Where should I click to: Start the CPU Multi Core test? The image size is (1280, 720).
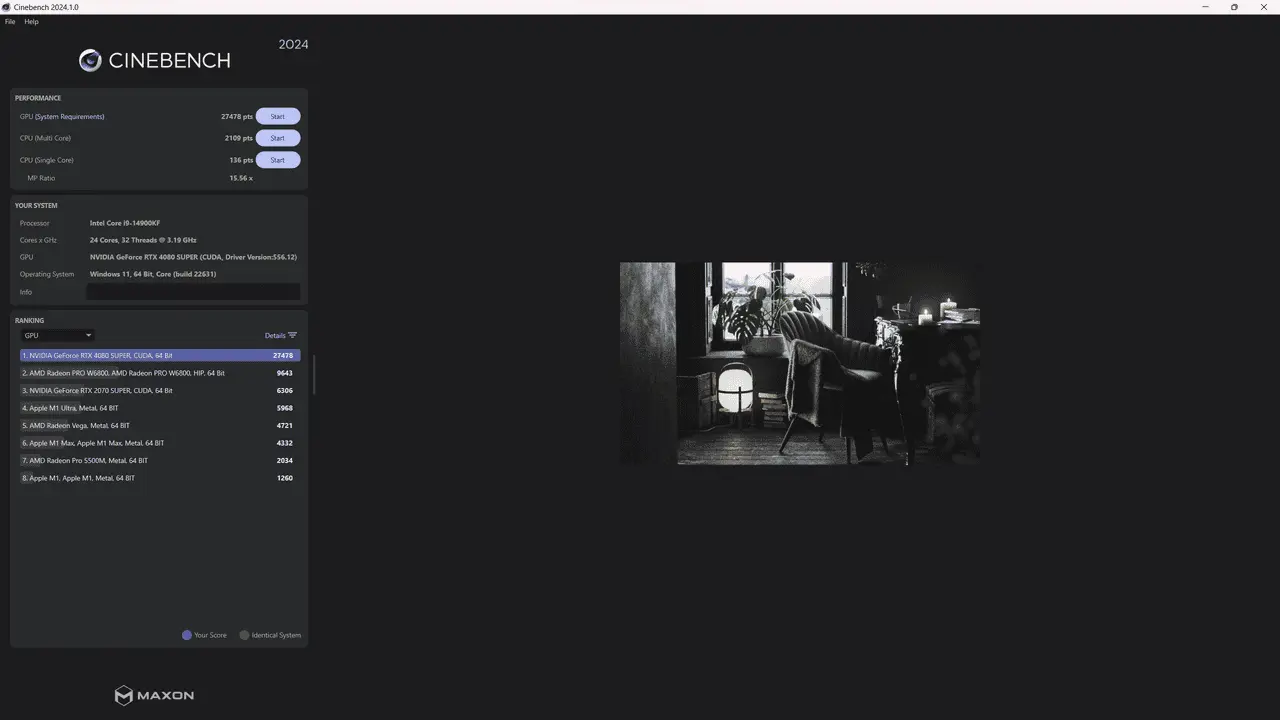tap(277, 138)
